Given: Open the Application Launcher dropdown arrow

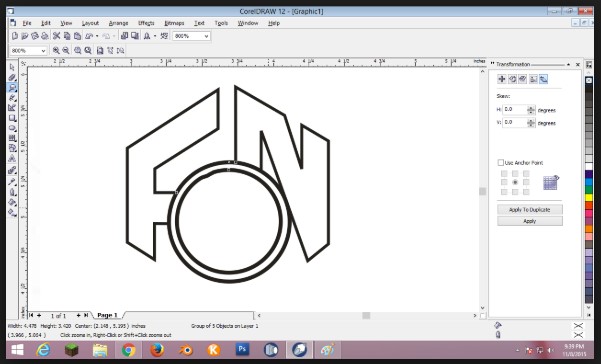Looking at the screenshot, I should click(155, 36).
